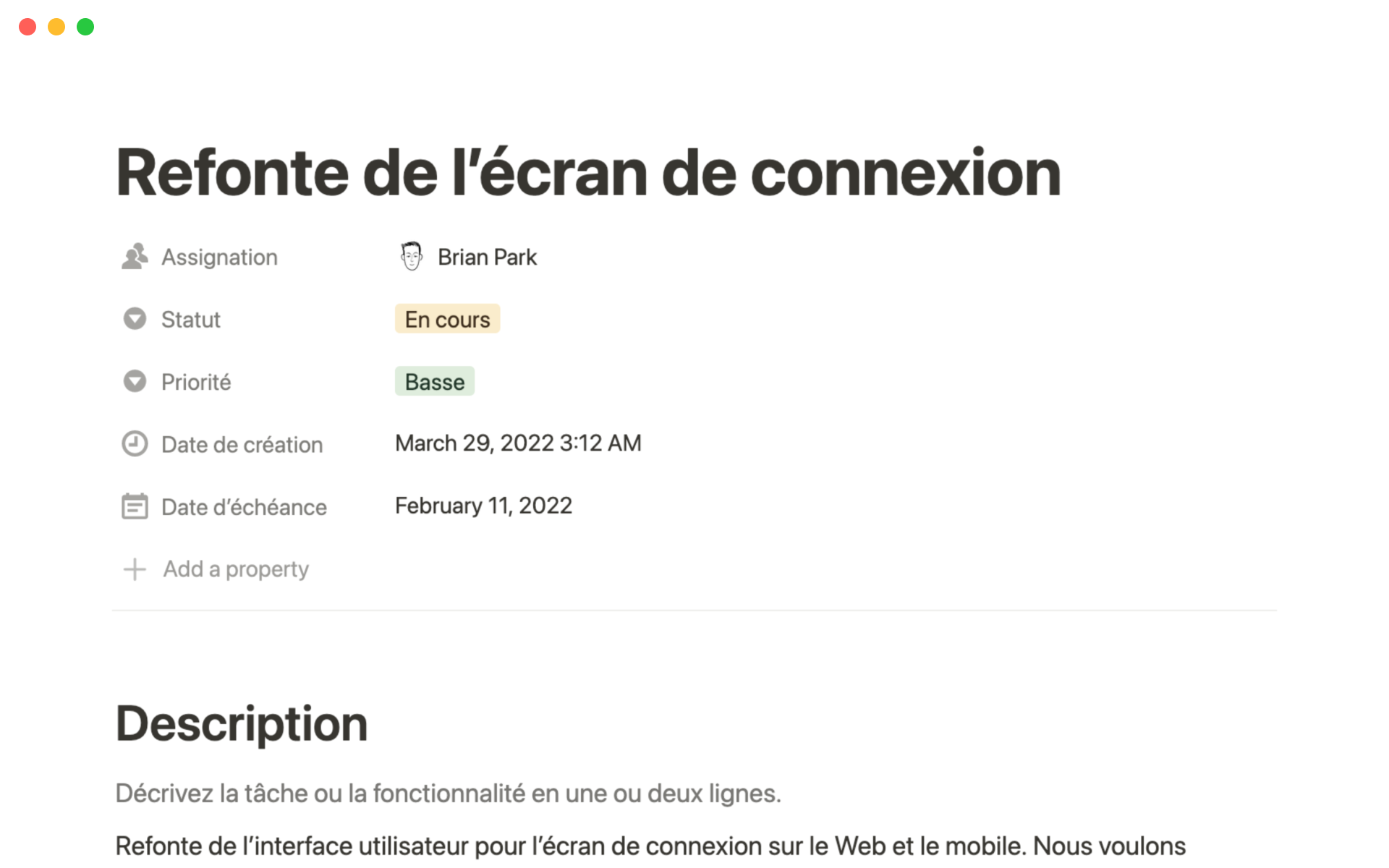Click the Add a property button
Viewport: 1389px width, 868px height.
click(236, 569)
